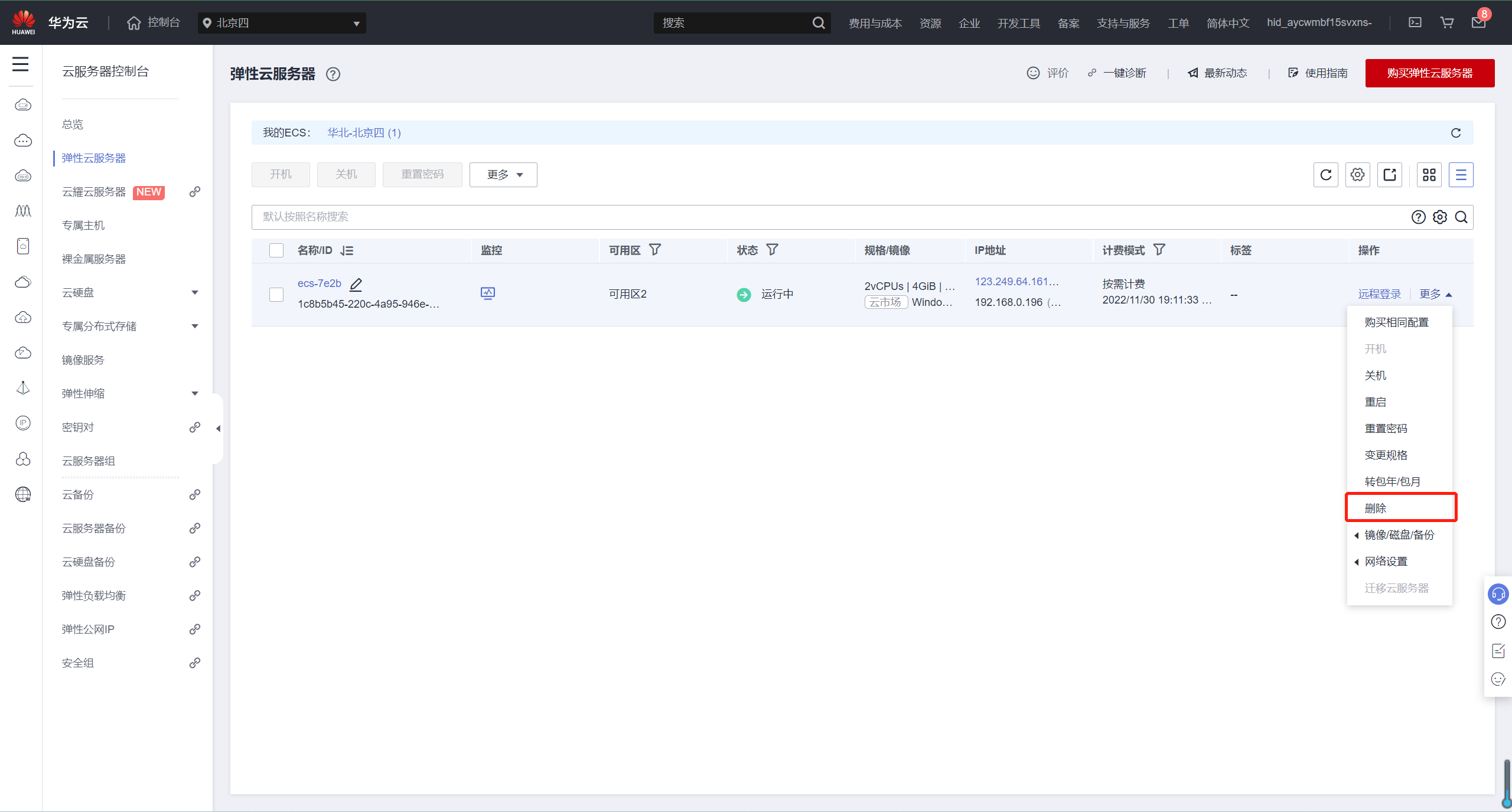Viewport: 1512px width, 812px height.
Task: Switch to list view
Action: [1461, 175]
